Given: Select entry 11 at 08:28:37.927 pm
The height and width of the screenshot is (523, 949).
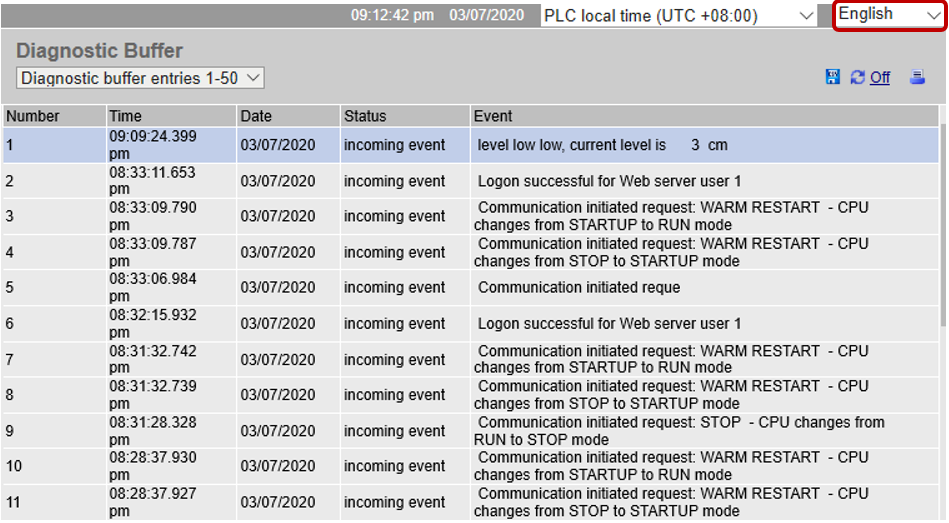Looking at the screenshot, I should click(x=471, y=502).
